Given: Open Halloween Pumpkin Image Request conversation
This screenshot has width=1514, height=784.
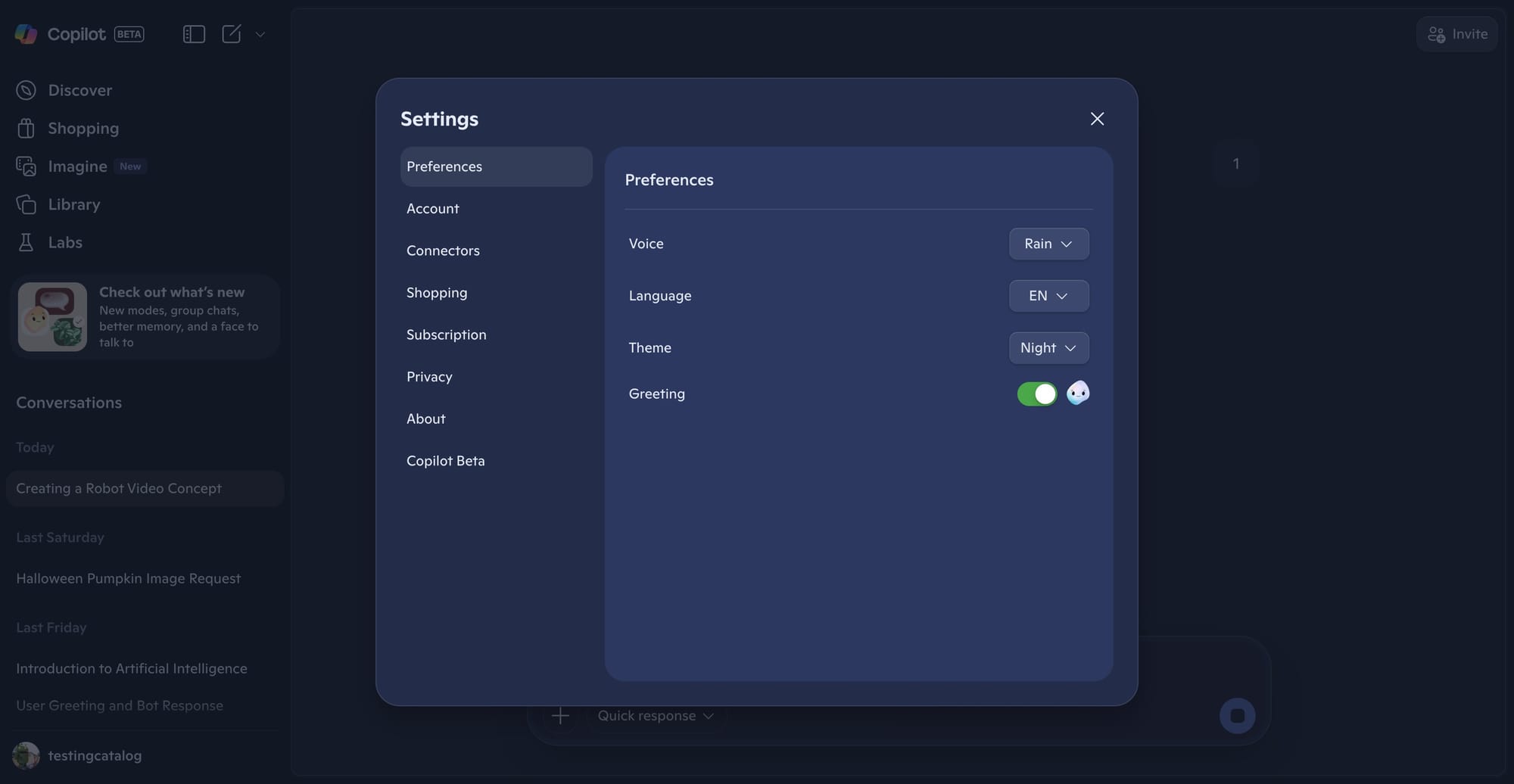Looking at the screenshot, I should pos(129,578).
